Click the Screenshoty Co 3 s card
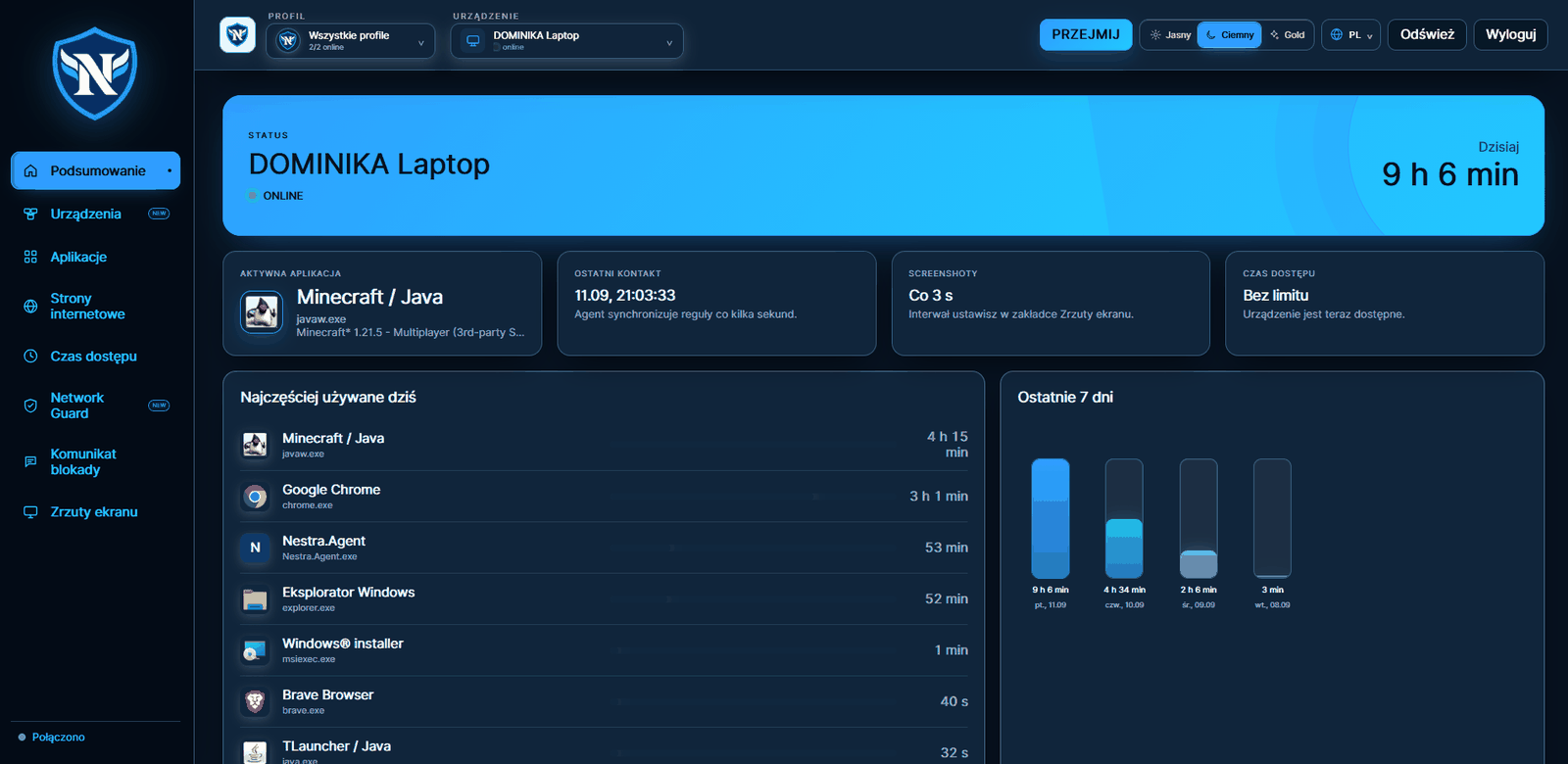Image resolution: width=1568 pixels, height=764 pixels. 1051,304
